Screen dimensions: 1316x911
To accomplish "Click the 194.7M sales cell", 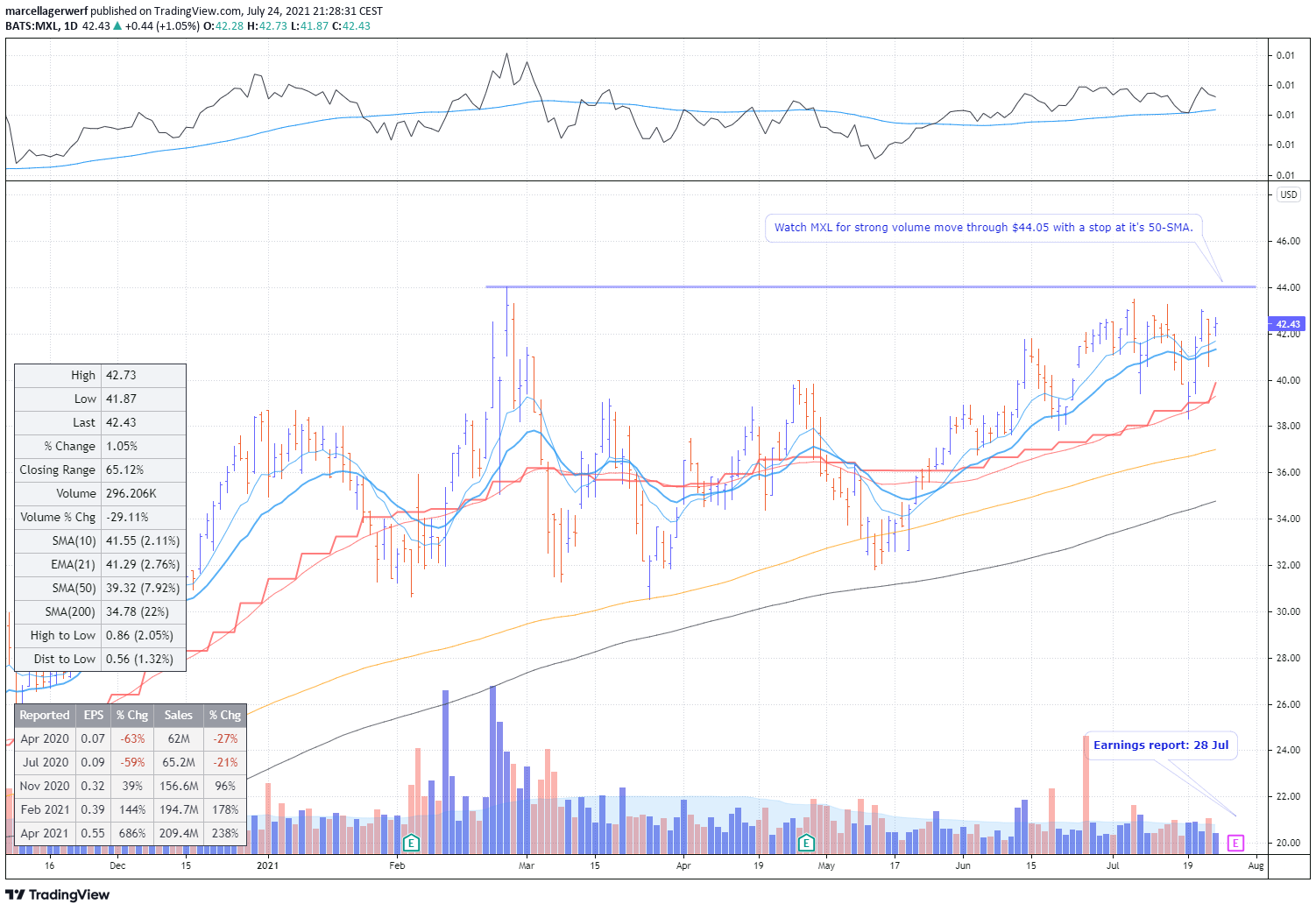I will tap(179, 809).
